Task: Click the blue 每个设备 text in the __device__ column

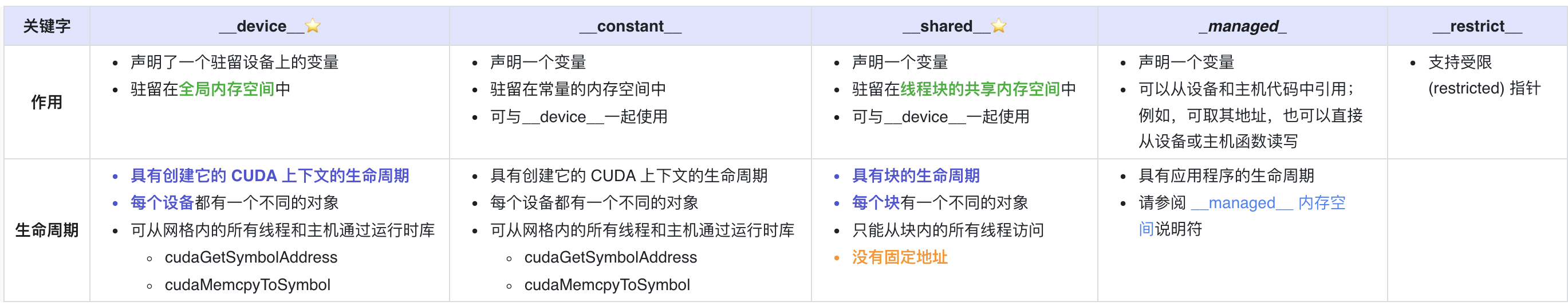Action: coord(162,203)
